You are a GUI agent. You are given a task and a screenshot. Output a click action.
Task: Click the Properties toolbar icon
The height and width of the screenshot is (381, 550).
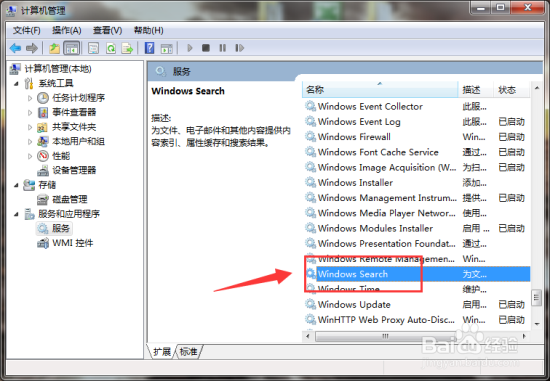[93, 48]
